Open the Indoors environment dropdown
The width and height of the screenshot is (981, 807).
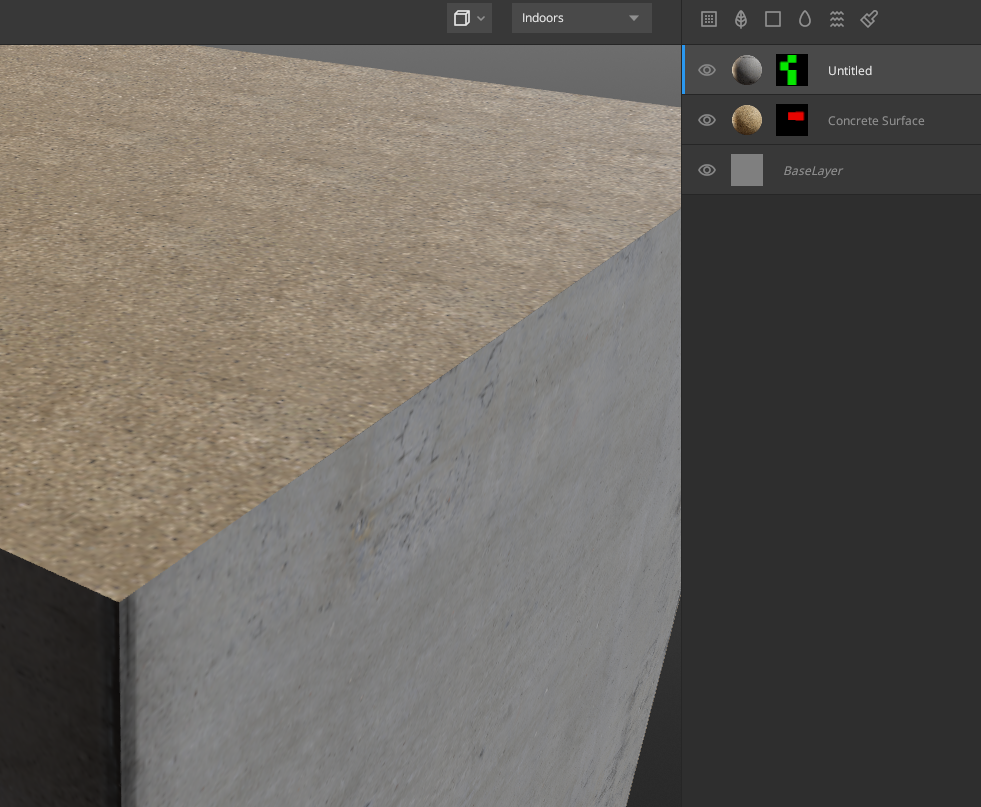pos(581,18)
